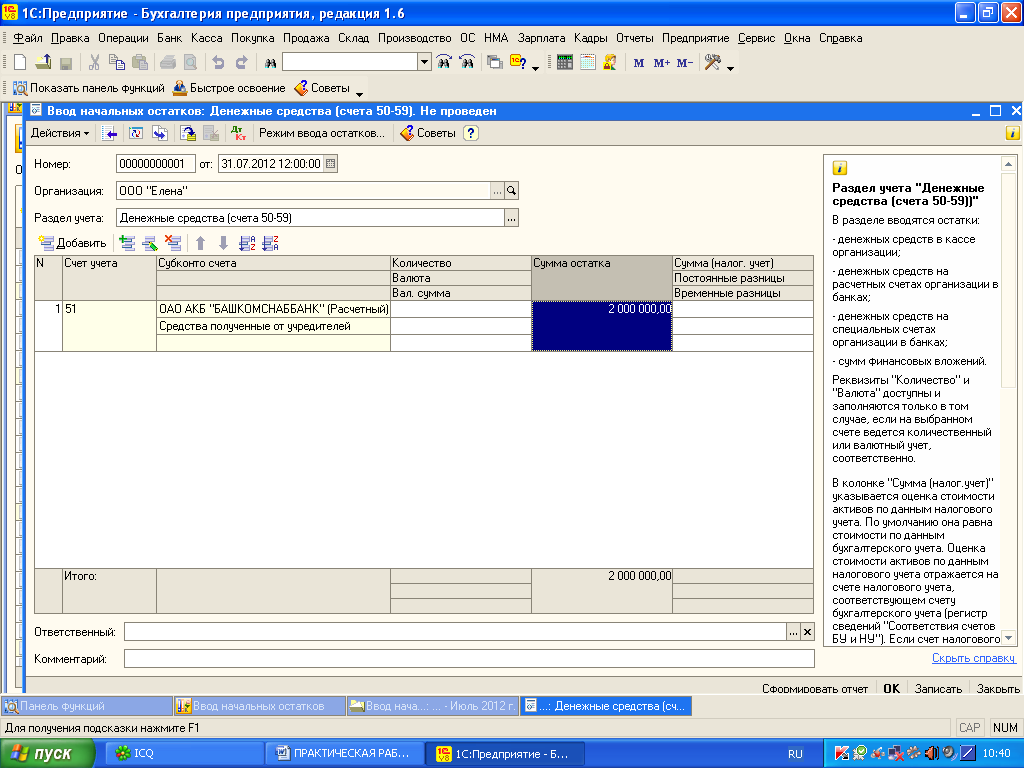Click the organization magnifier open button
1024x768 pixels.
(511, 191)
